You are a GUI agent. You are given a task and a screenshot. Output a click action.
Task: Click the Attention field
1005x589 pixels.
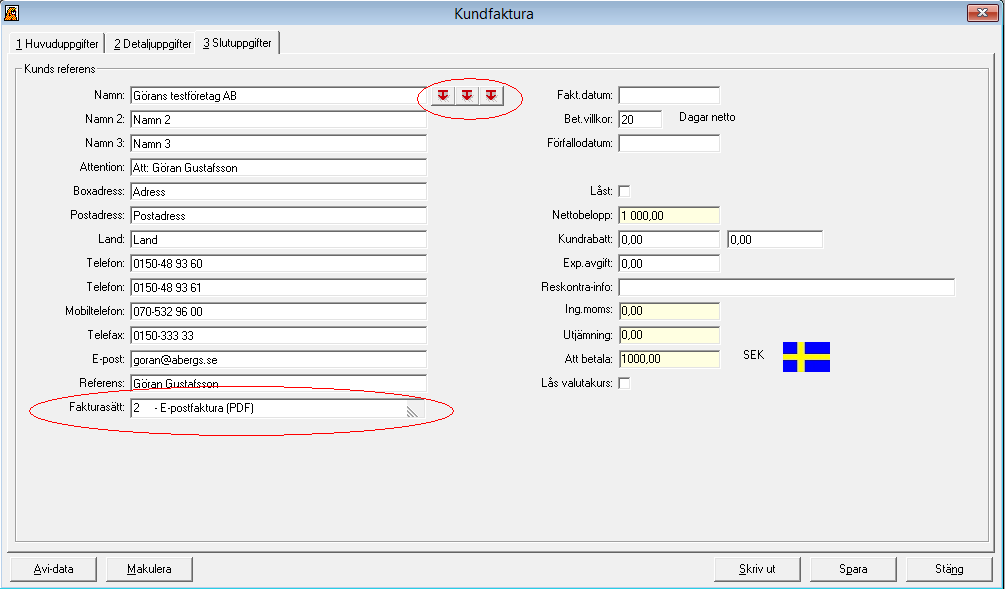[x=278, y=167]
